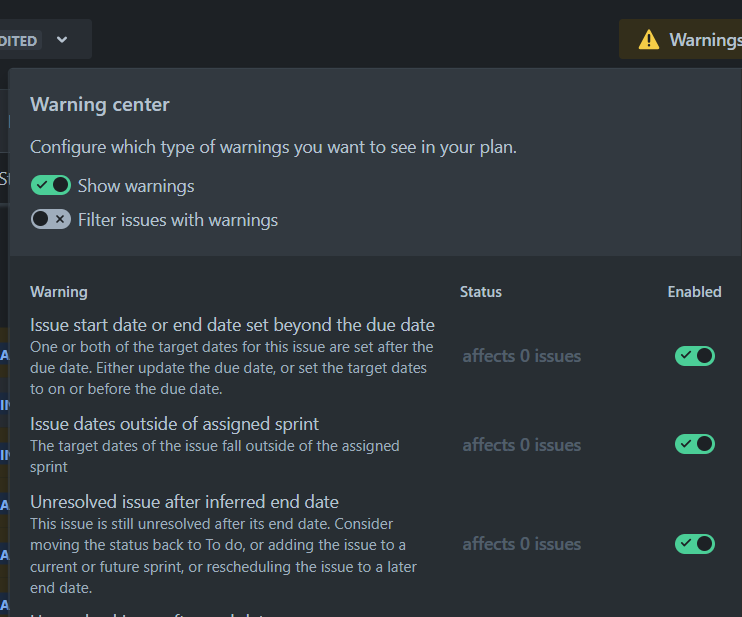Select the 'Issue dates outside of assigned sprint' title

pos(174,424)
